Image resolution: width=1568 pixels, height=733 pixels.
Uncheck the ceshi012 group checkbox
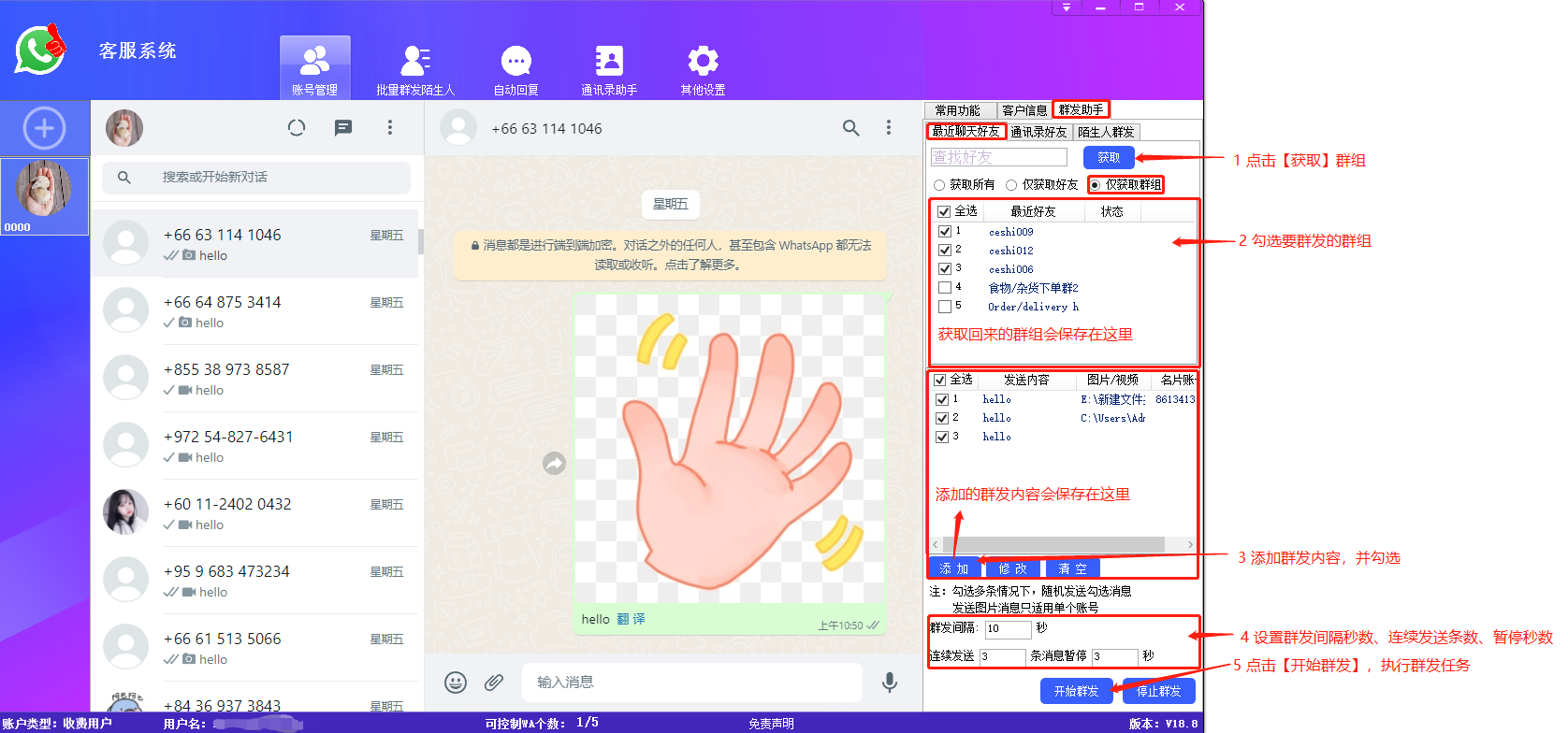pyautogui.click(x=944, y=250)
